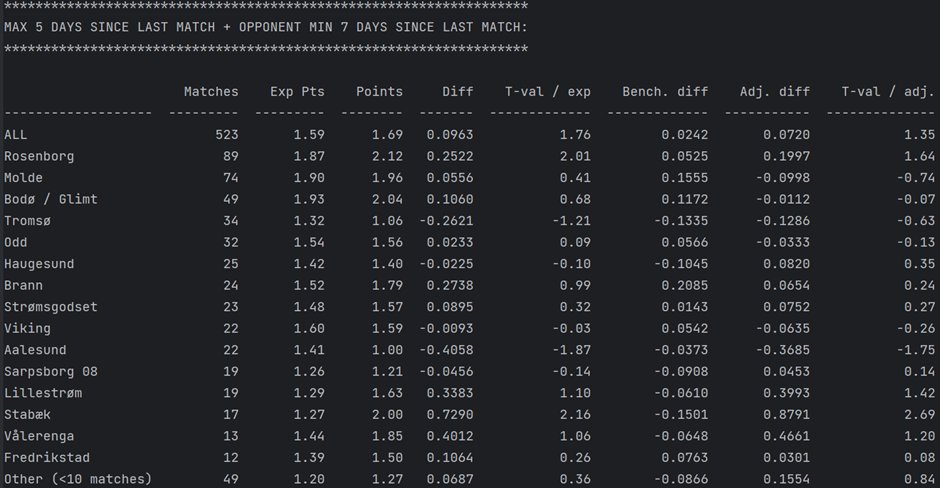940x488 pixels.
Task: Click Vålerenga's diff value 0.4012
Action: (x=450, y=437)
